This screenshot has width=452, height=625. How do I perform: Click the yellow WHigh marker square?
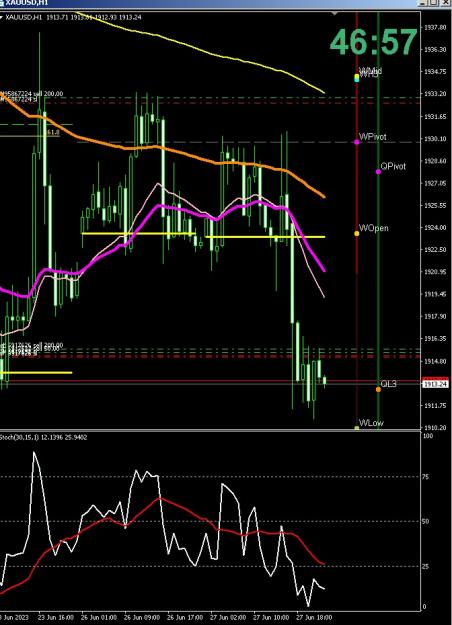[x=357, y=76]
